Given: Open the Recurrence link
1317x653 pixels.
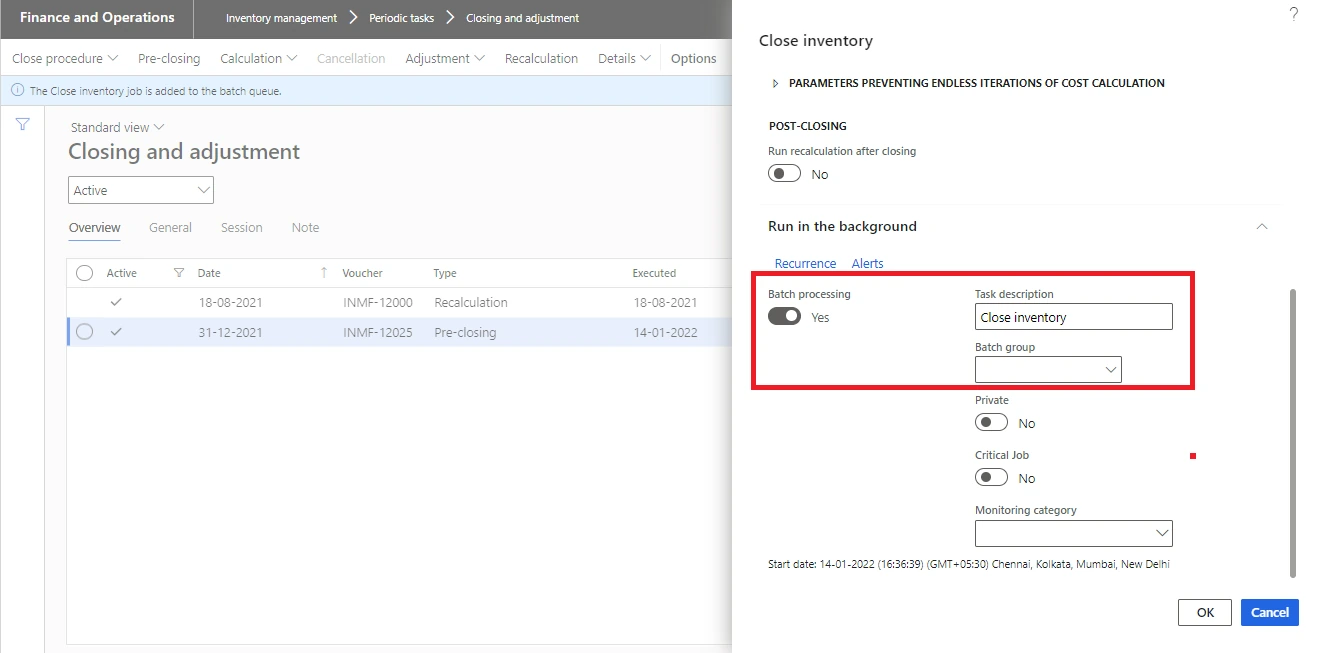Looking at the screenshot, I should 805,264.
